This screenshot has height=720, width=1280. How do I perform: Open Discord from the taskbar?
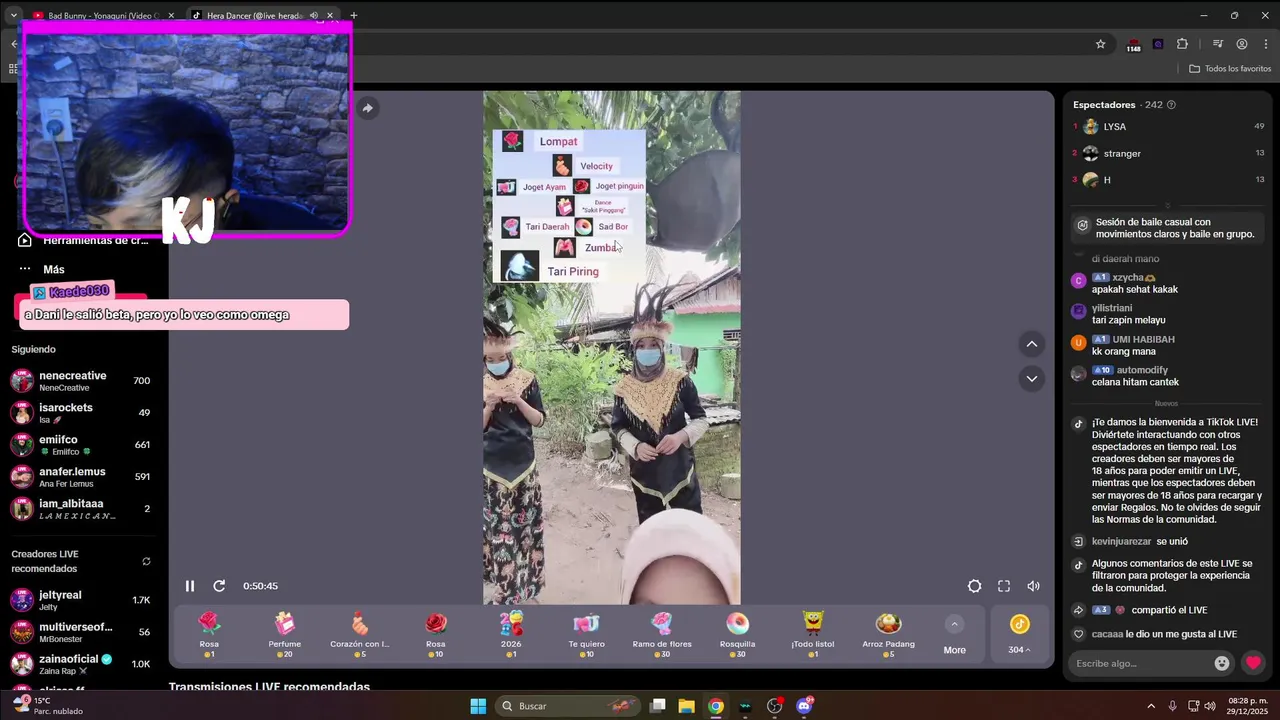pyautogui.click(x=804, y=706)
